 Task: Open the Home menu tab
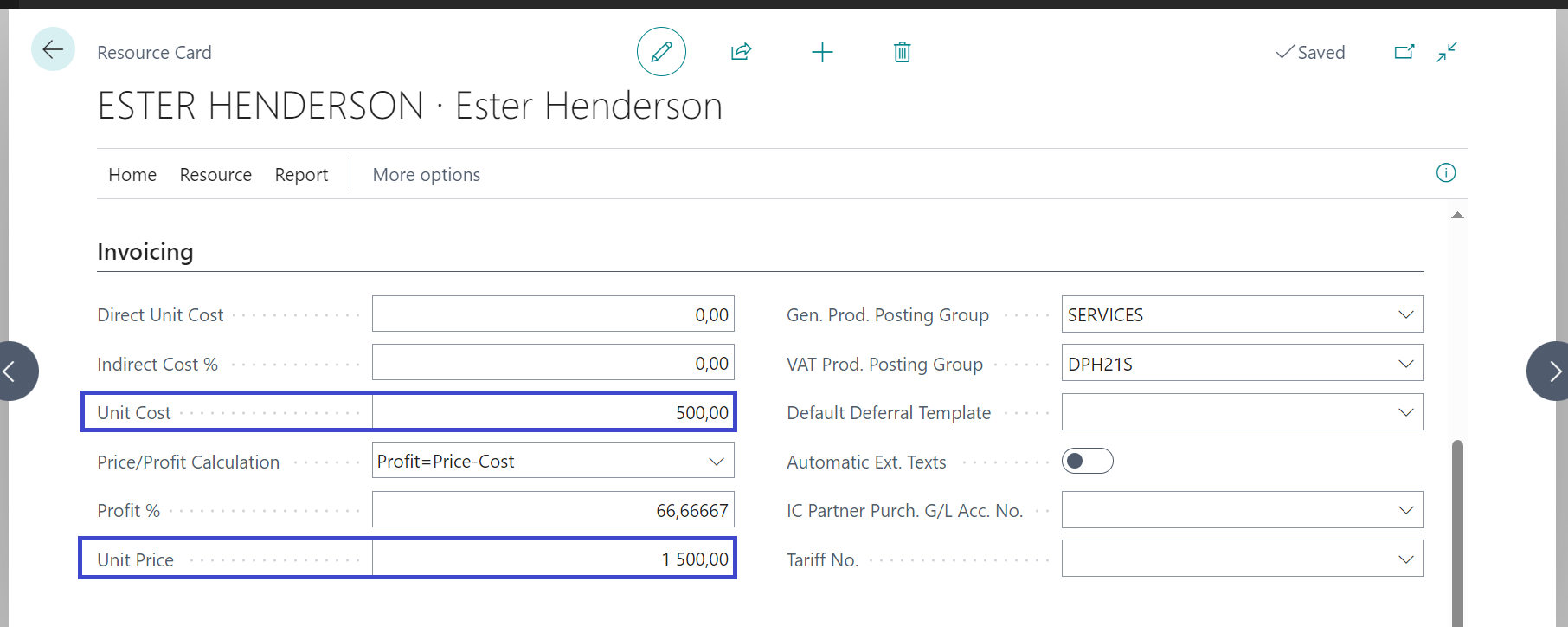point(132,175)
